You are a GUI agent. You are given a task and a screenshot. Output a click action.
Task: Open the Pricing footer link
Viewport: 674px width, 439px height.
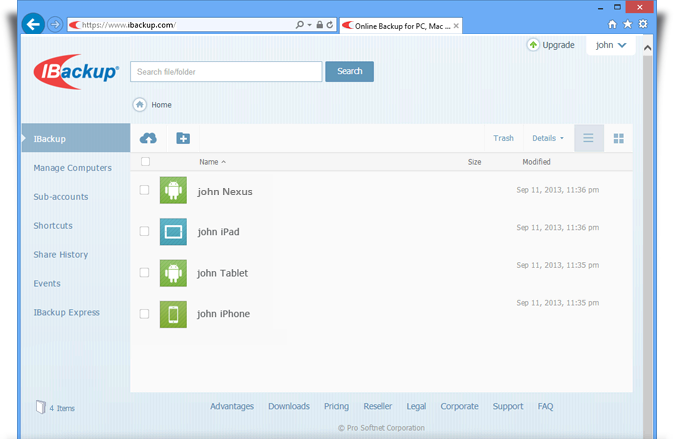point(336,406)
